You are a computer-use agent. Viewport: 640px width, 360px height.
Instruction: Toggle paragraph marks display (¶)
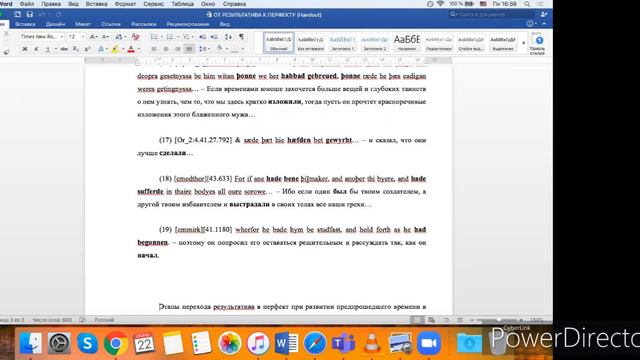[x=241, y=37]
